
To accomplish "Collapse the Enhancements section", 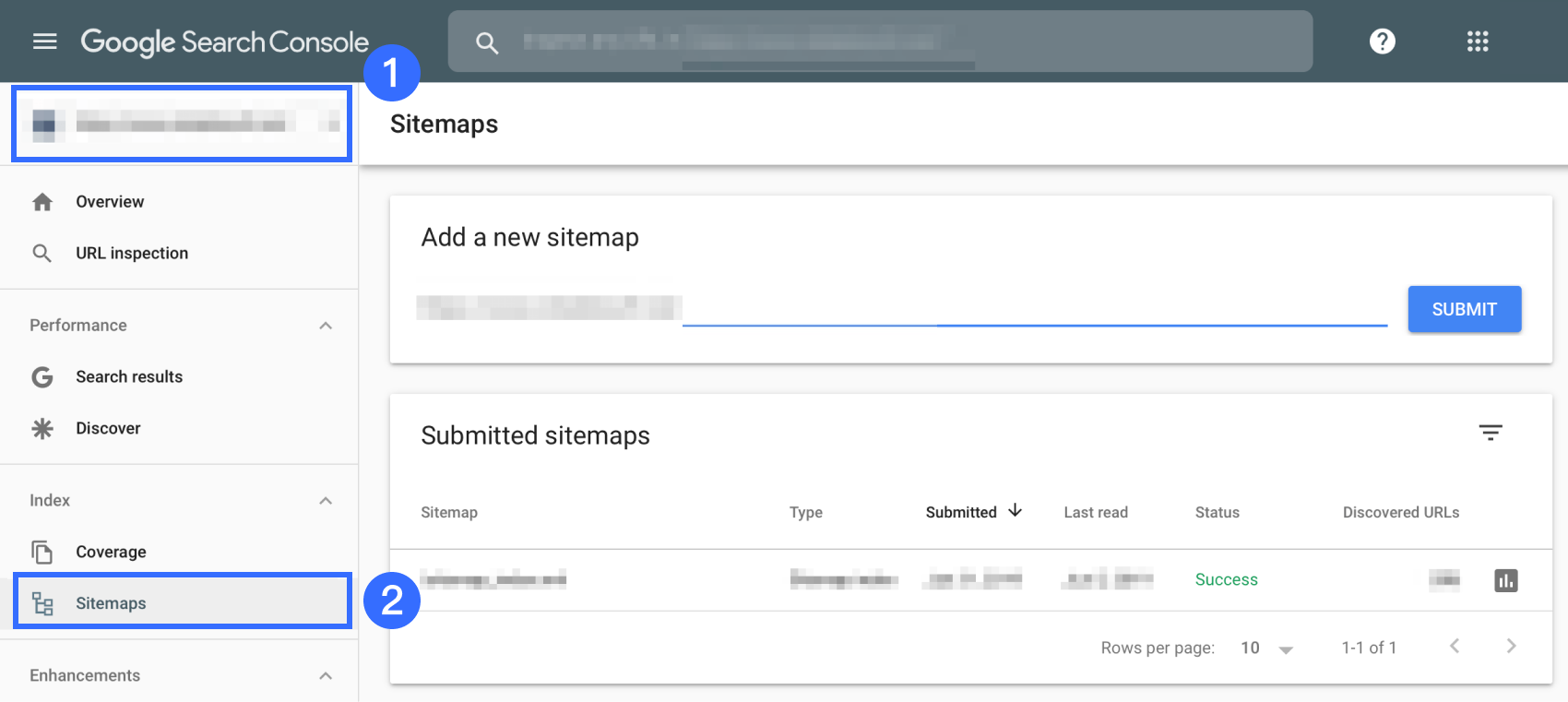I will pos(326,676).
